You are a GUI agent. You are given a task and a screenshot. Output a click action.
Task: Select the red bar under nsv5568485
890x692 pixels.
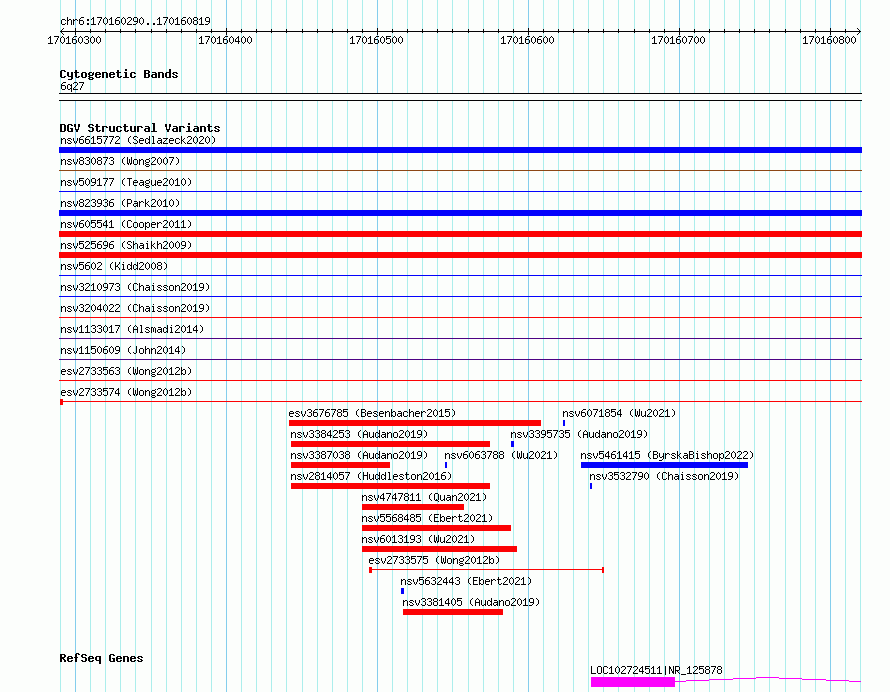click(x=436, y=528)
